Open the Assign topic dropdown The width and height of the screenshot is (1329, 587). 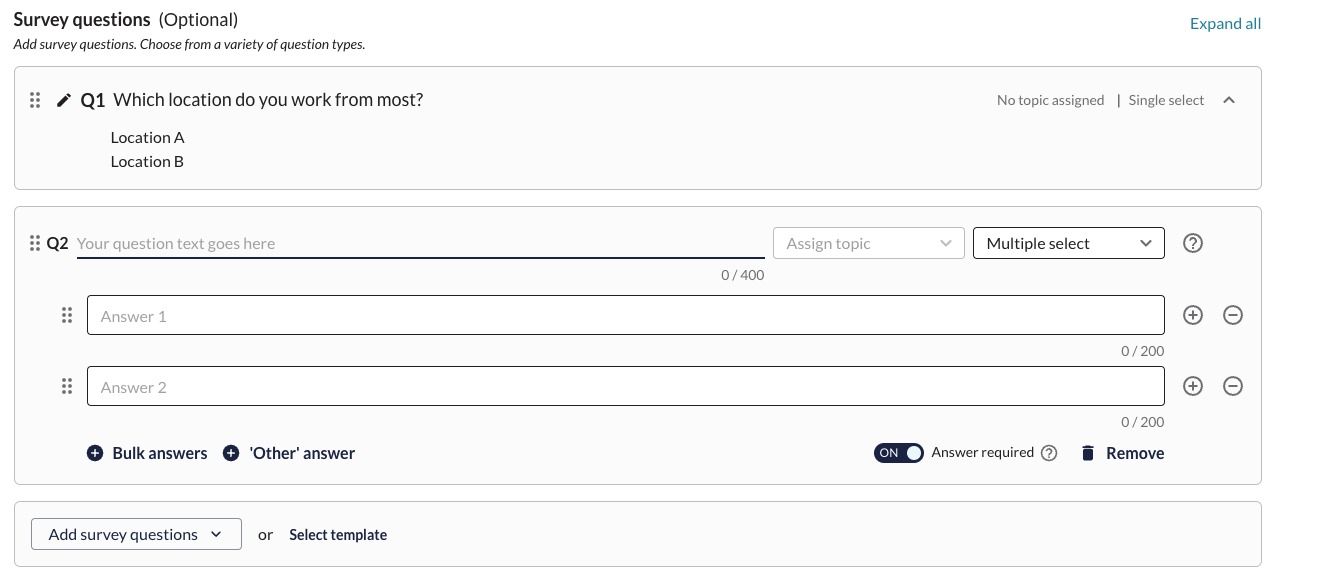point(868,243)
